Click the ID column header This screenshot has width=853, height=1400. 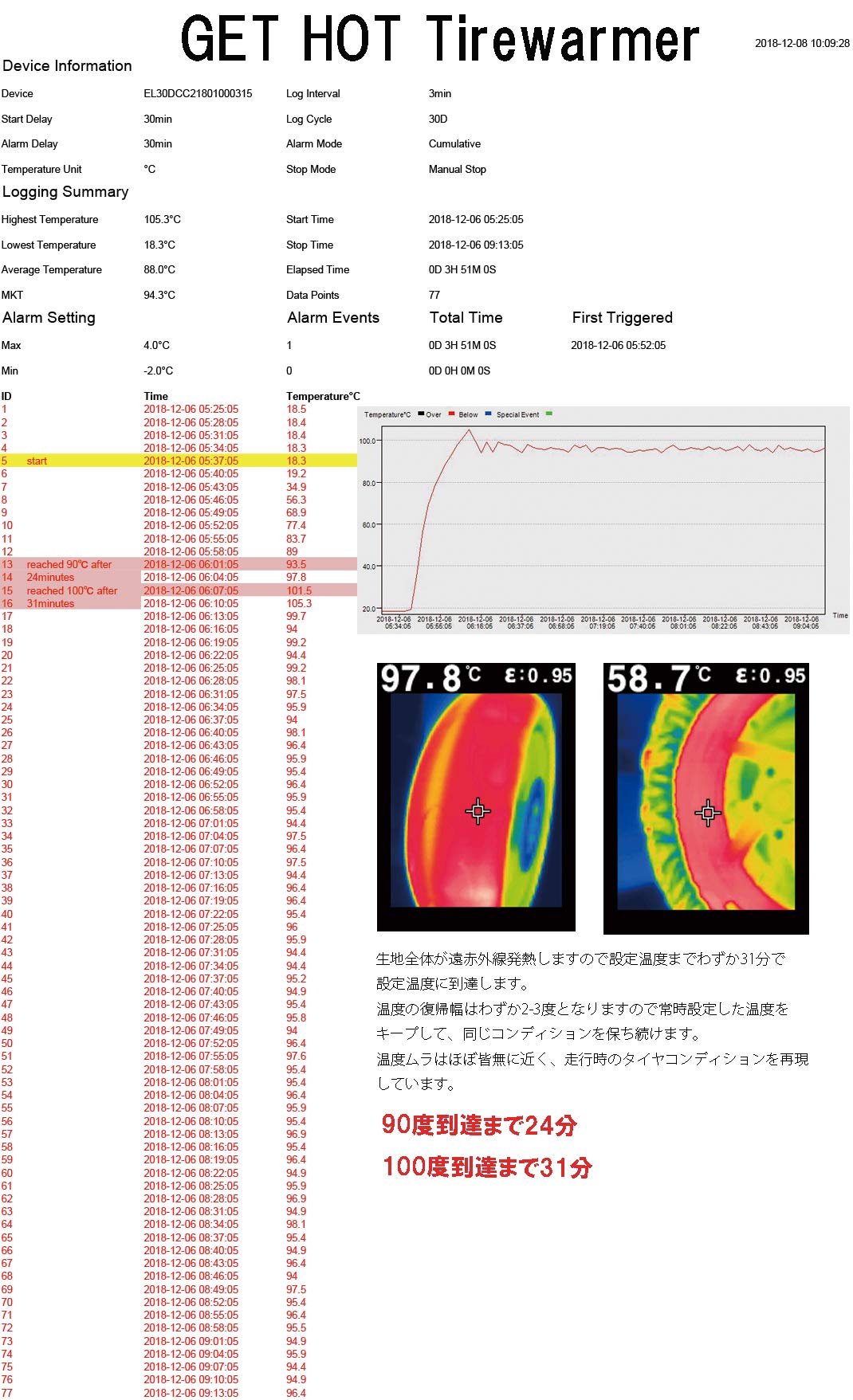pos(6,396)
